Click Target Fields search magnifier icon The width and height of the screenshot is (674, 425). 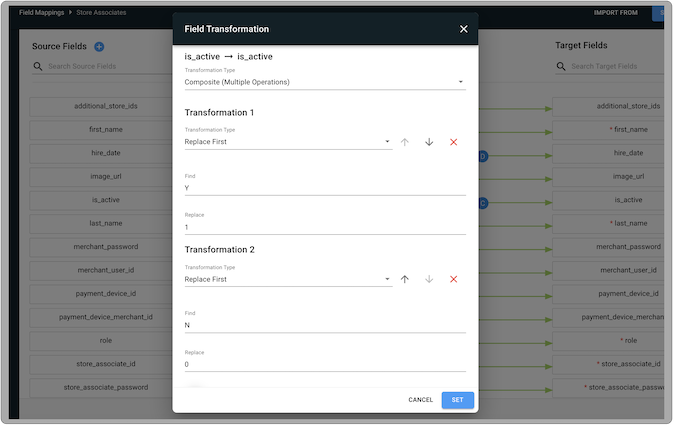[x=561, y=66]
